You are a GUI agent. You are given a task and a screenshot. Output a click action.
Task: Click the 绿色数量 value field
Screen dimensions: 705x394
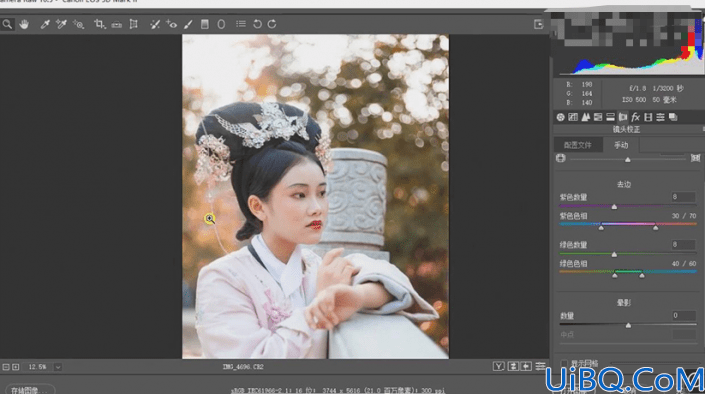683,245
